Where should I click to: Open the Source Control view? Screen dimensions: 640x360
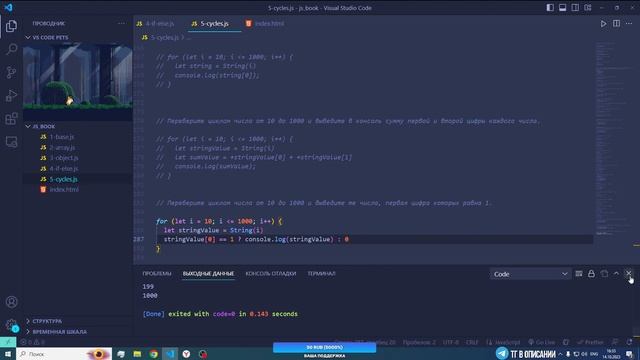click(x=11, y=72)
